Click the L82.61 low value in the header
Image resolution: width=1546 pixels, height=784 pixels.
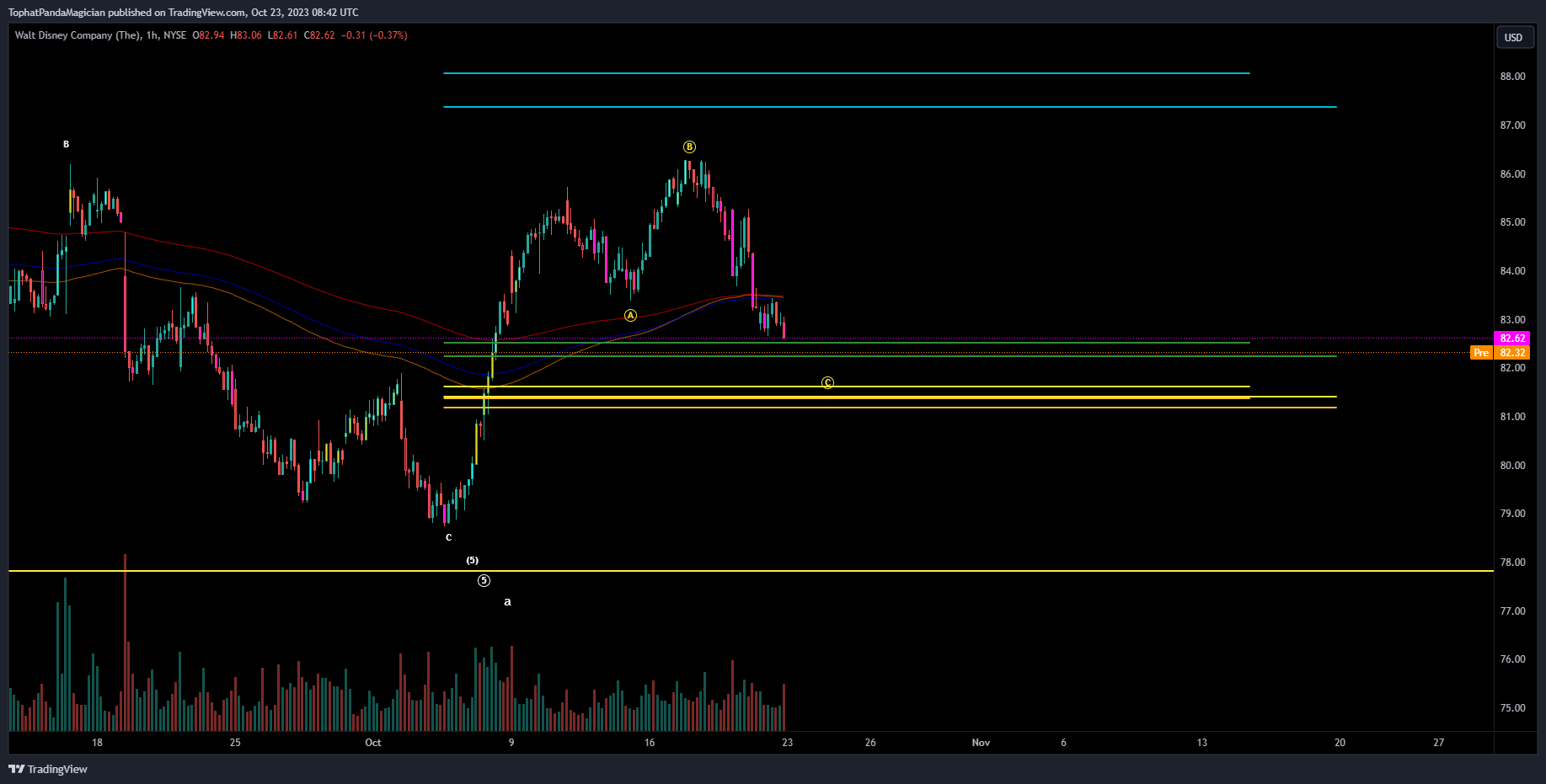pyautogui.click(x=282, y=35)
